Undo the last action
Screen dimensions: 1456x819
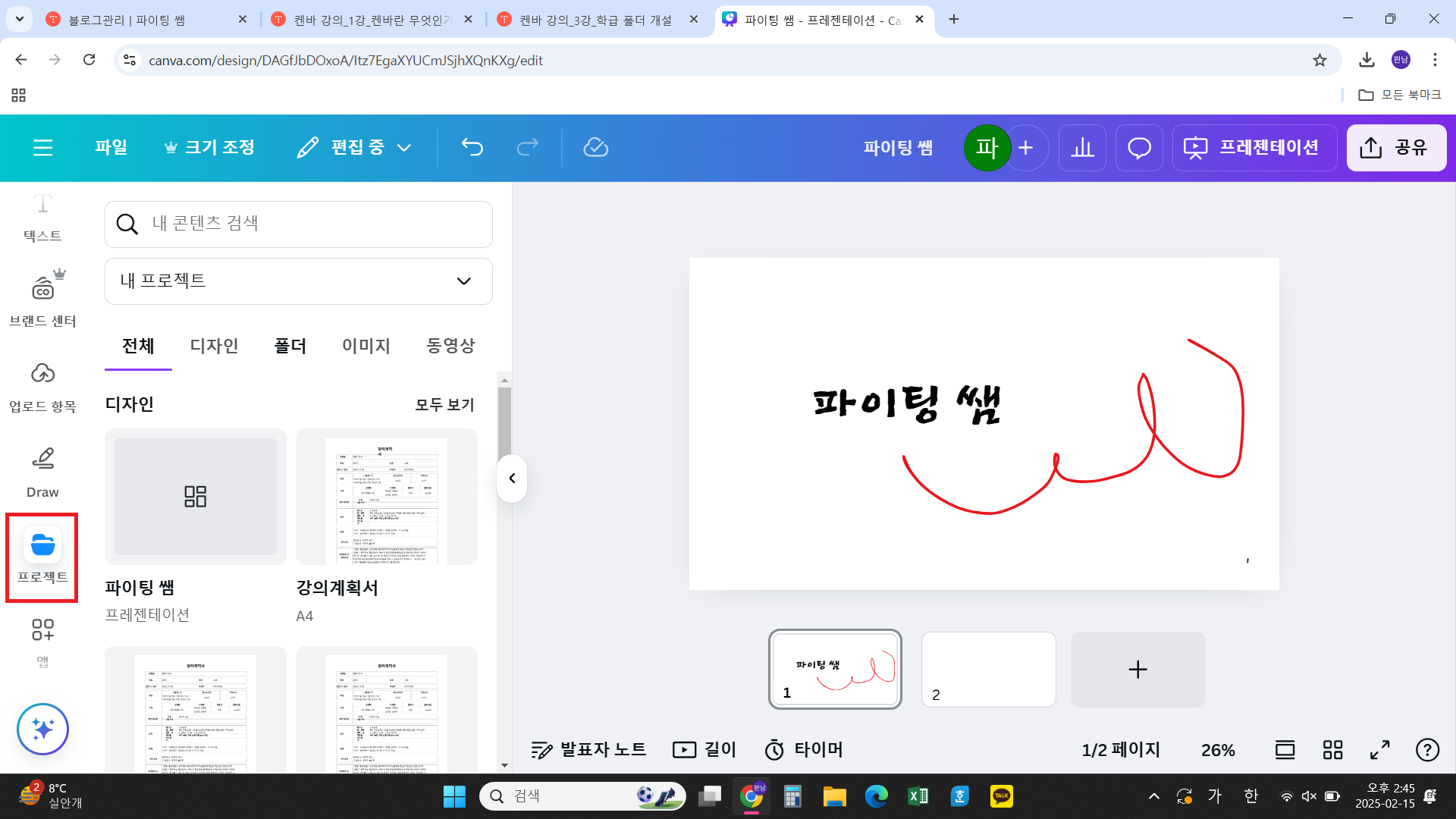472,147
